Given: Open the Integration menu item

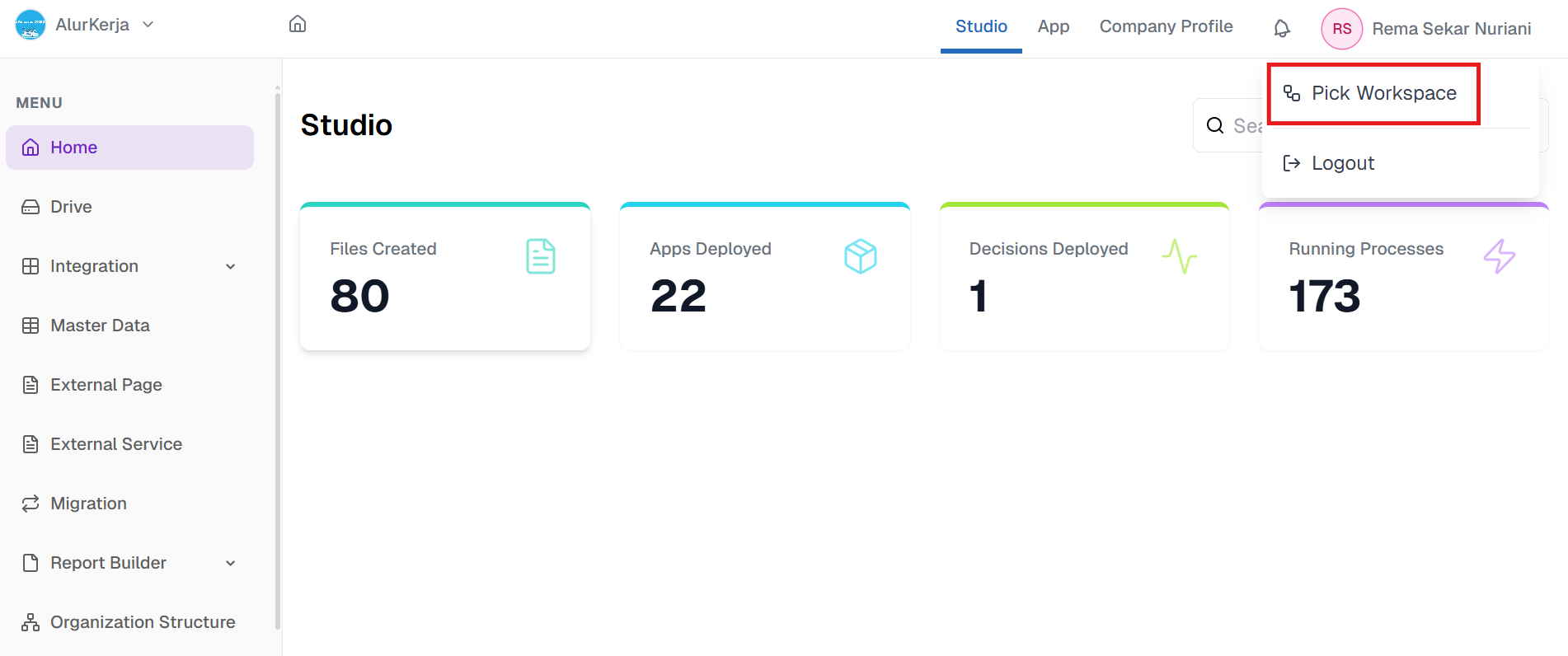Looking at the screenshot, I should pos(129,266).
